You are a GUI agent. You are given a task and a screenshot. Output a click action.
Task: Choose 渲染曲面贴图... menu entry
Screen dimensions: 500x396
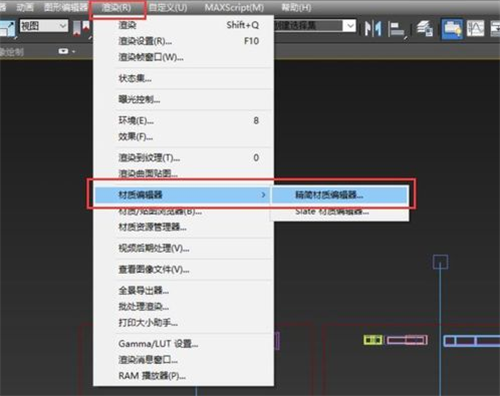[184, 173]
